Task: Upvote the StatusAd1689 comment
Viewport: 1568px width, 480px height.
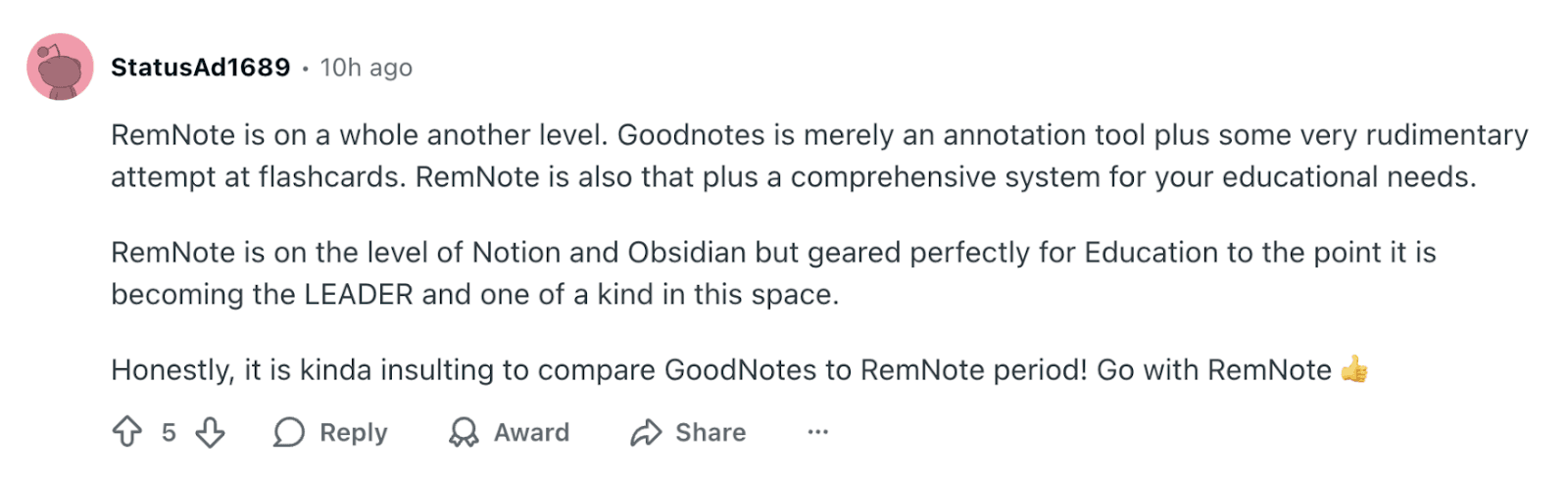Action: click(127, 432)
